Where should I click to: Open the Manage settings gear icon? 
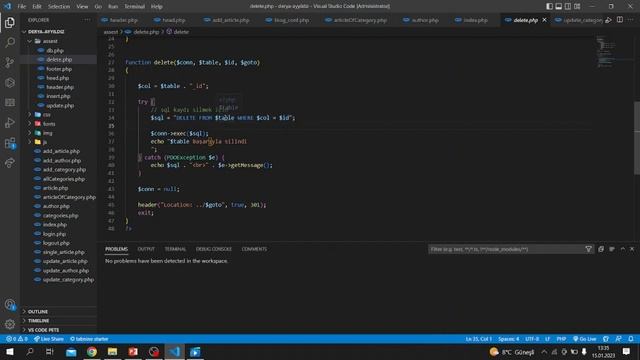click(x=10, y=324)
